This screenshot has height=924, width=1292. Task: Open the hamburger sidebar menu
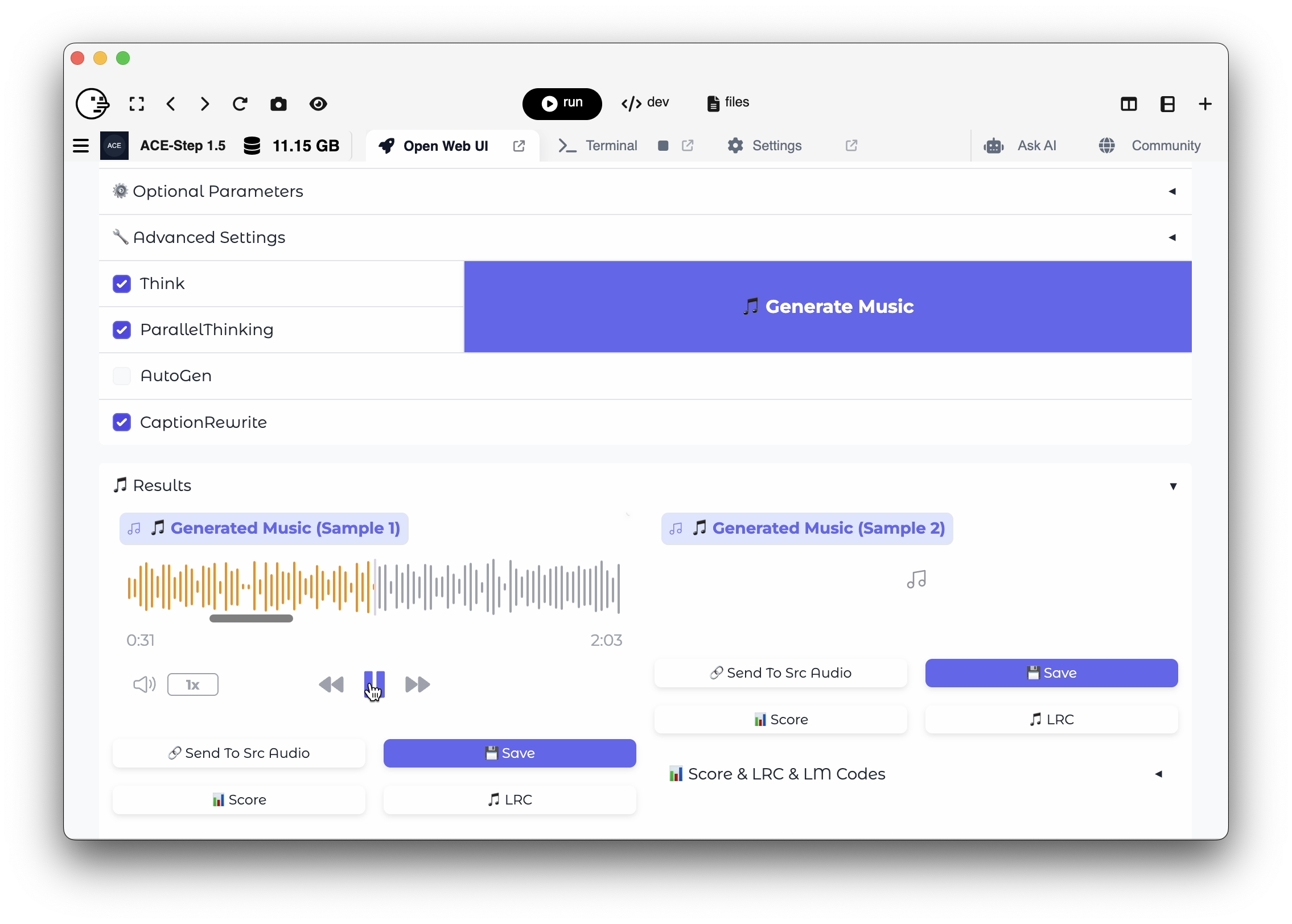coord(81,146)
